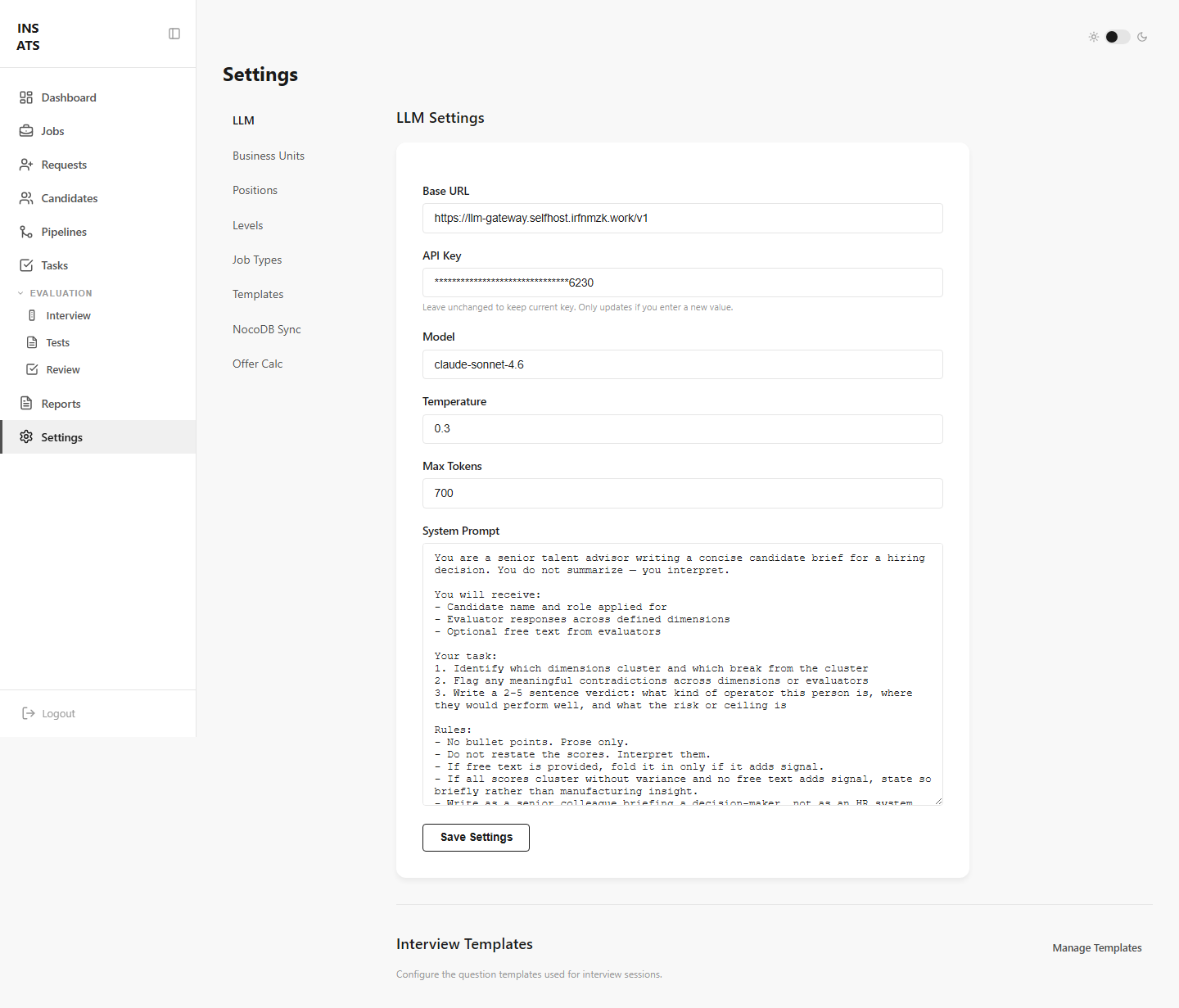Switch to Business Units settings
Screen dimensions: 1179x1008
point(269,156)
